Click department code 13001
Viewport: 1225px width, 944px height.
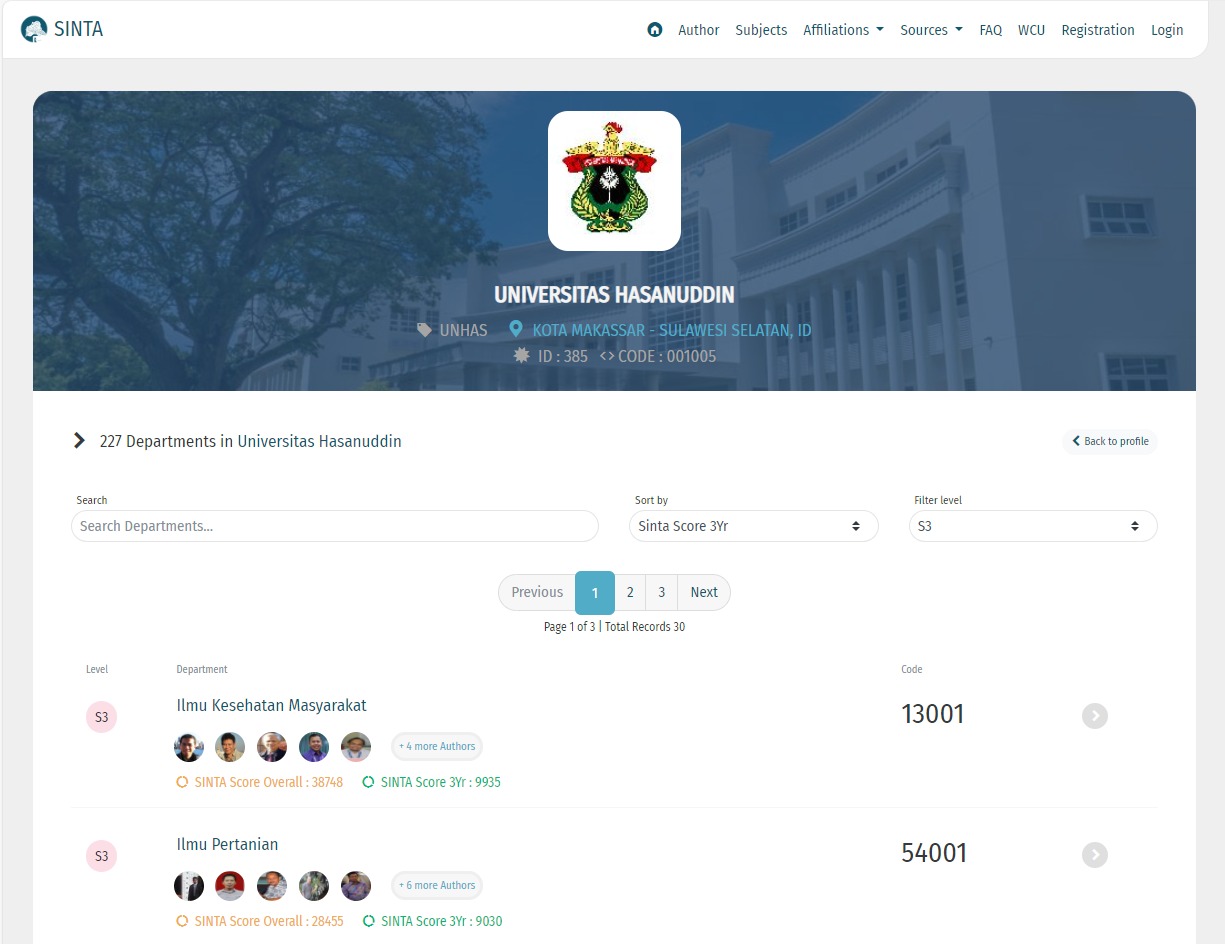pyautogui.click(x=933, y=714)
